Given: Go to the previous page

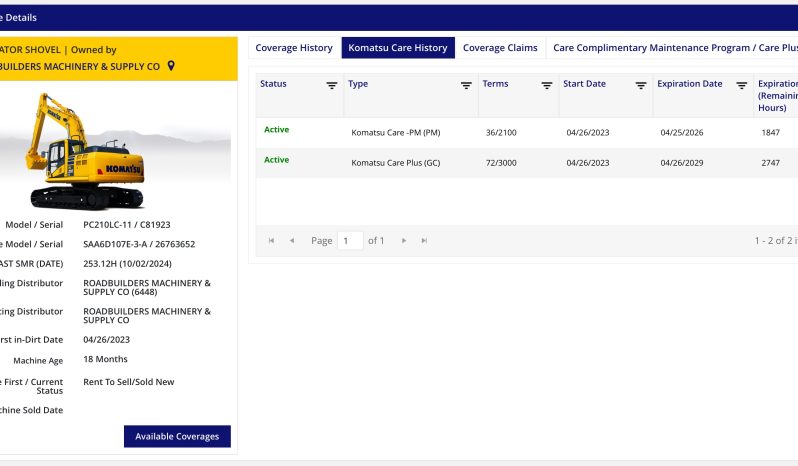Looking at the screenshot, I should coord(292,241).
